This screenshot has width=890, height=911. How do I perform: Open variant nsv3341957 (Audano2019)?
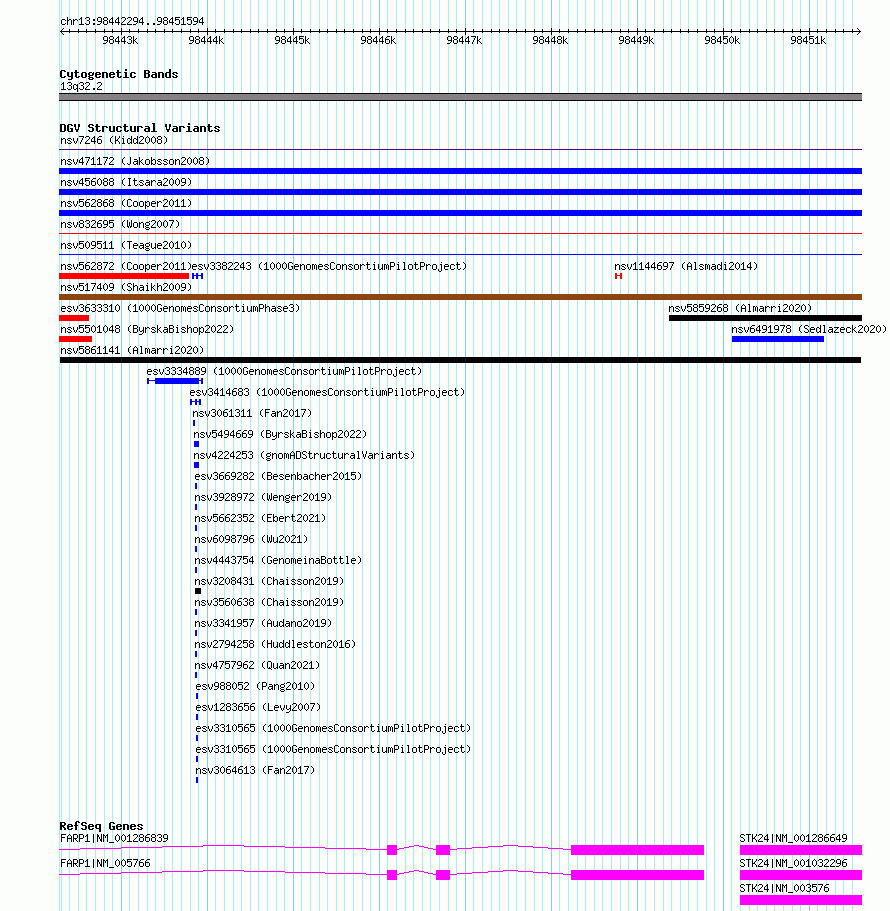[263, 623]
